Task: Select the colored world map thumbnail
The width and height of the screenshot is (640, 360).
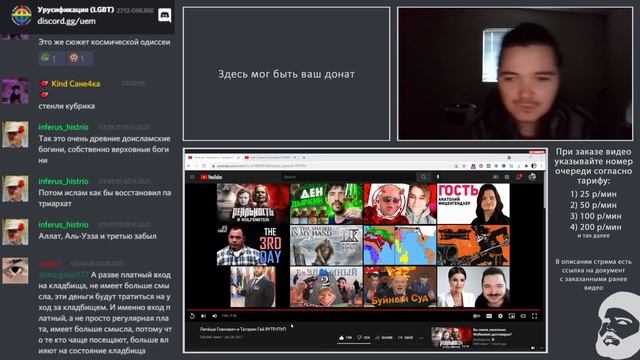Action: [x=400, y=245]
